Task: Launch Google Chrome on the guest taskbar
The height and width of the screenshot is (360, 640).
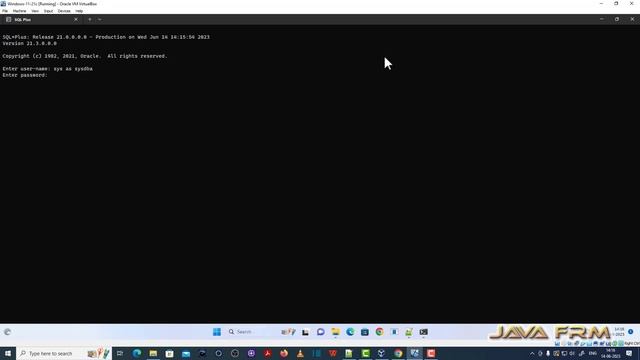Action: tap(380, 332)
